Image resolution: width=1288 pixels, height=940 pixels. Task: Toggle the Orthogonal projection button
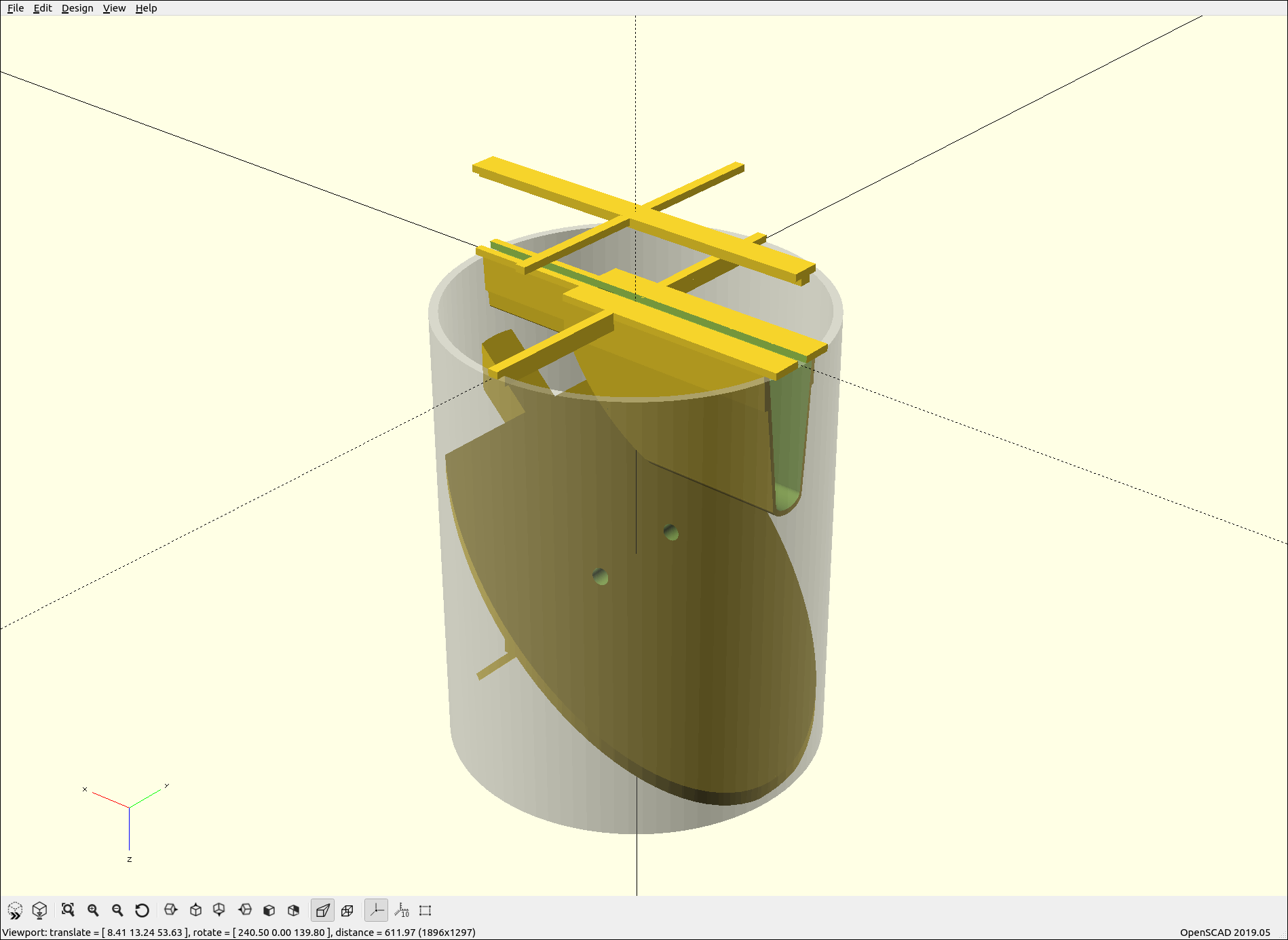[347, 910]
